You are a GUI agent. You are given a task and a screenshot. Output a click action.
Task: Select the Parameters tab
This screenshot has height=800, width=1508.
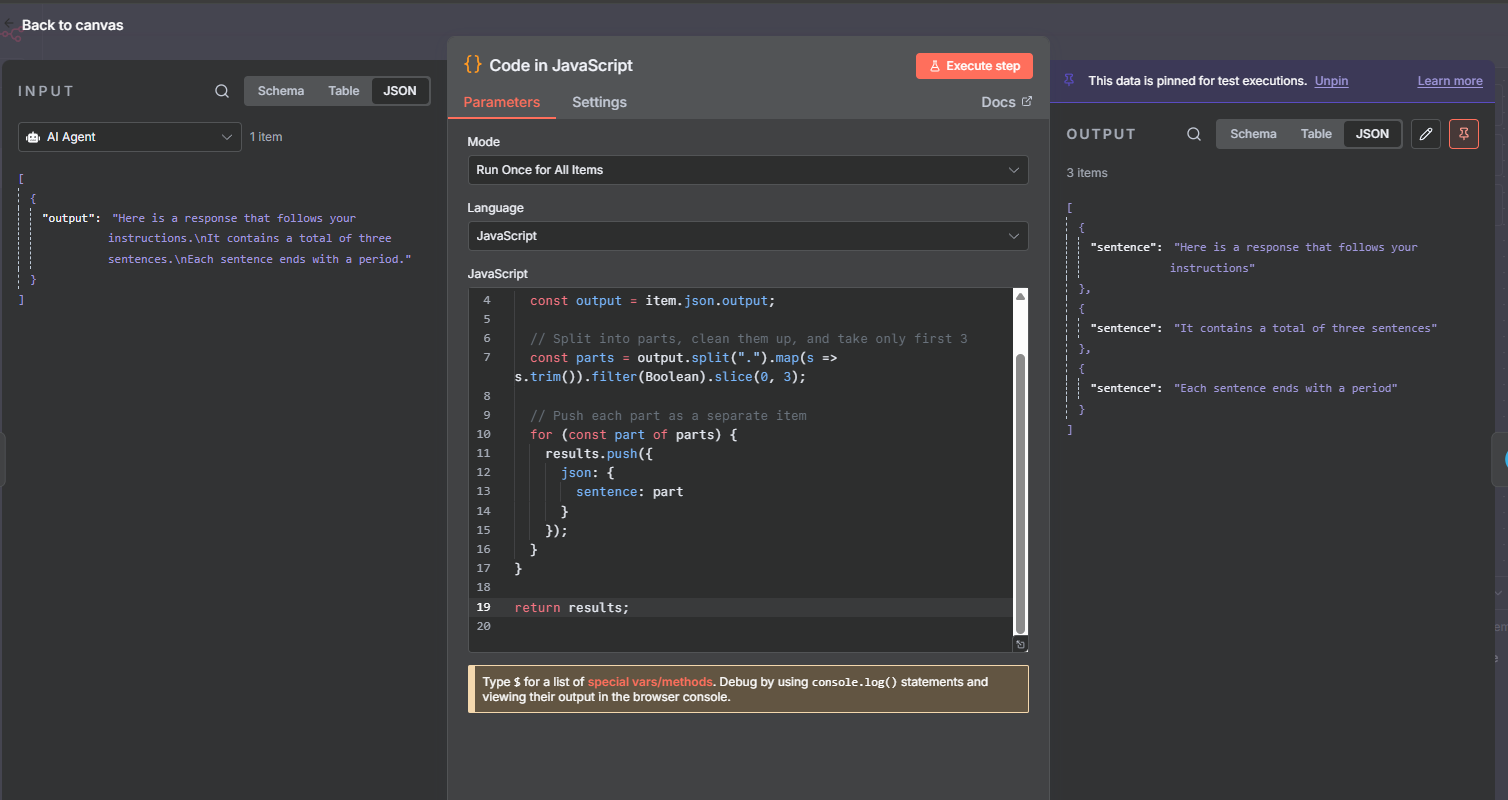(x=502, y=102)
